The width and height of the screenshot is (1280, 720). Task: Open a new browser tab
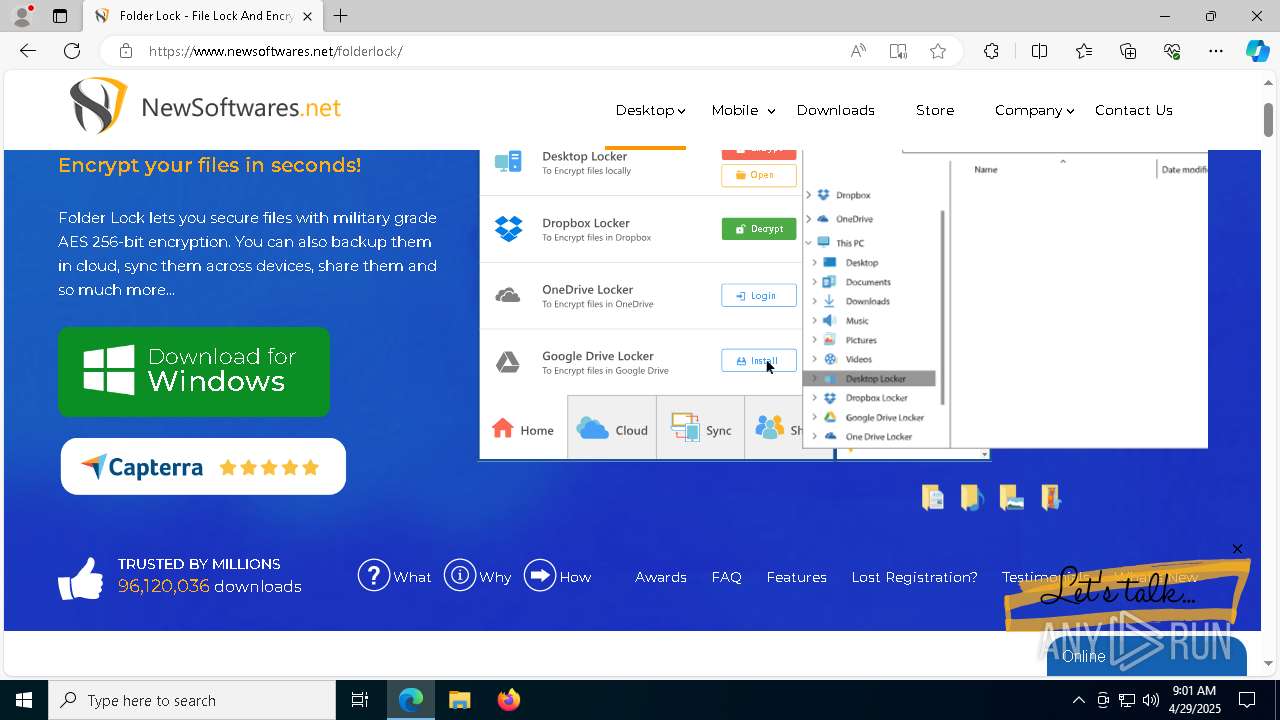coord(340,16)
